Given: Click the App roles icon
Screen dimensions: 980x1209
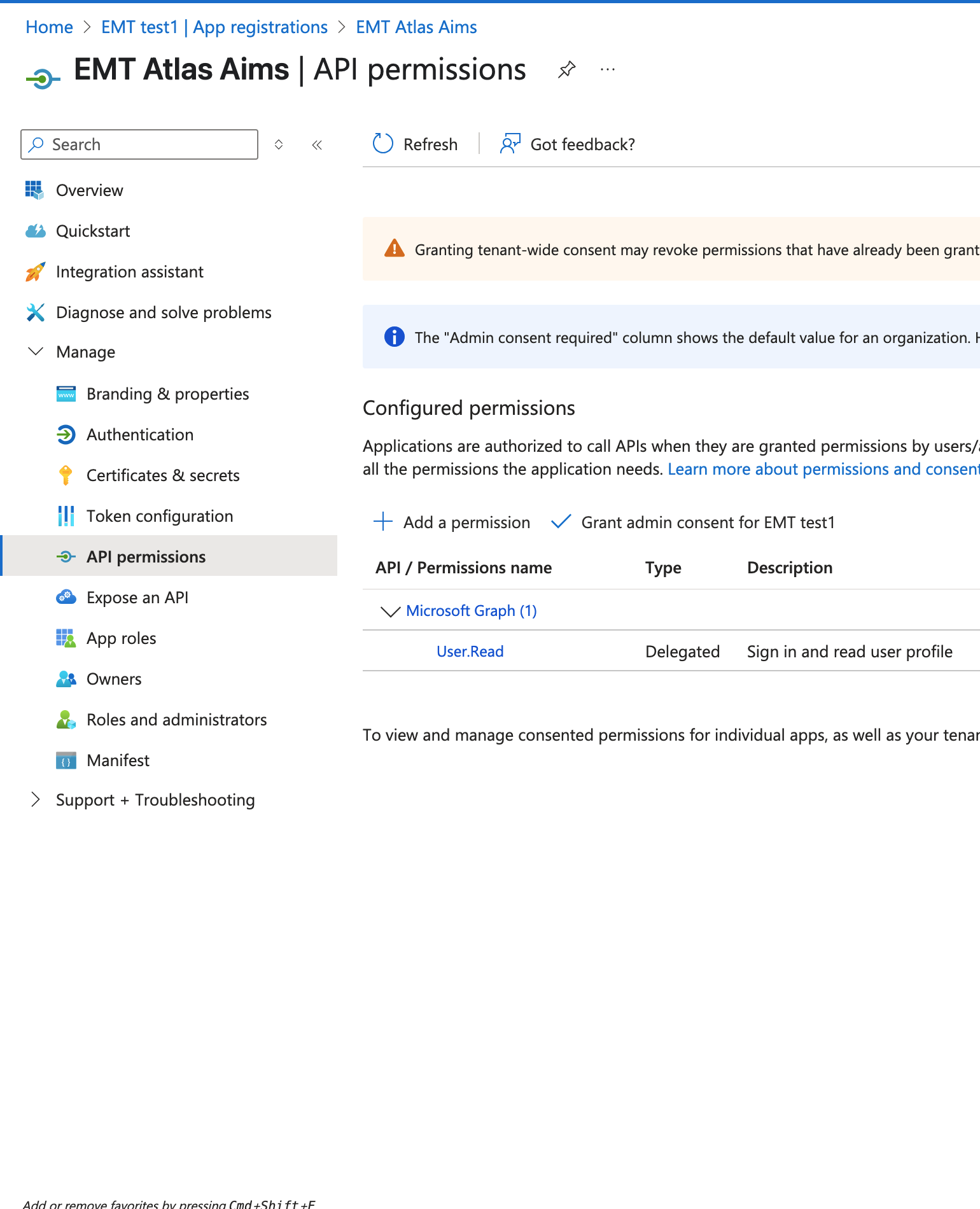Looking at the screenshot, I should (x=66, y=638).
